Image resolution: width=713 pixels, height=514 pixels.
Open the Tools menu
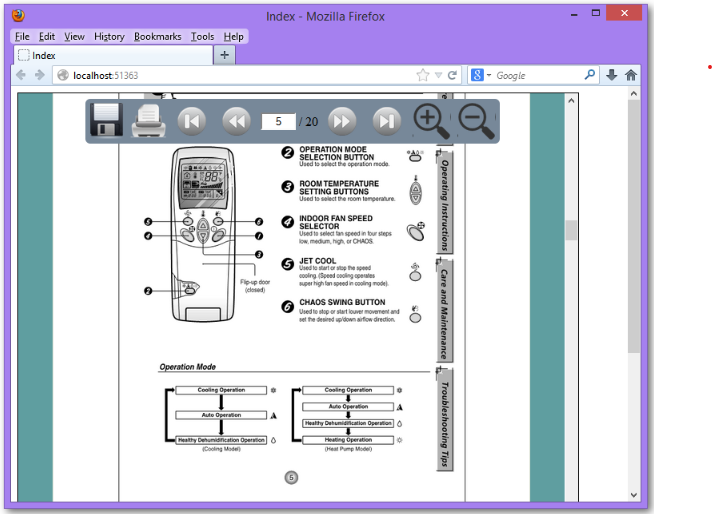coord(202,36)
